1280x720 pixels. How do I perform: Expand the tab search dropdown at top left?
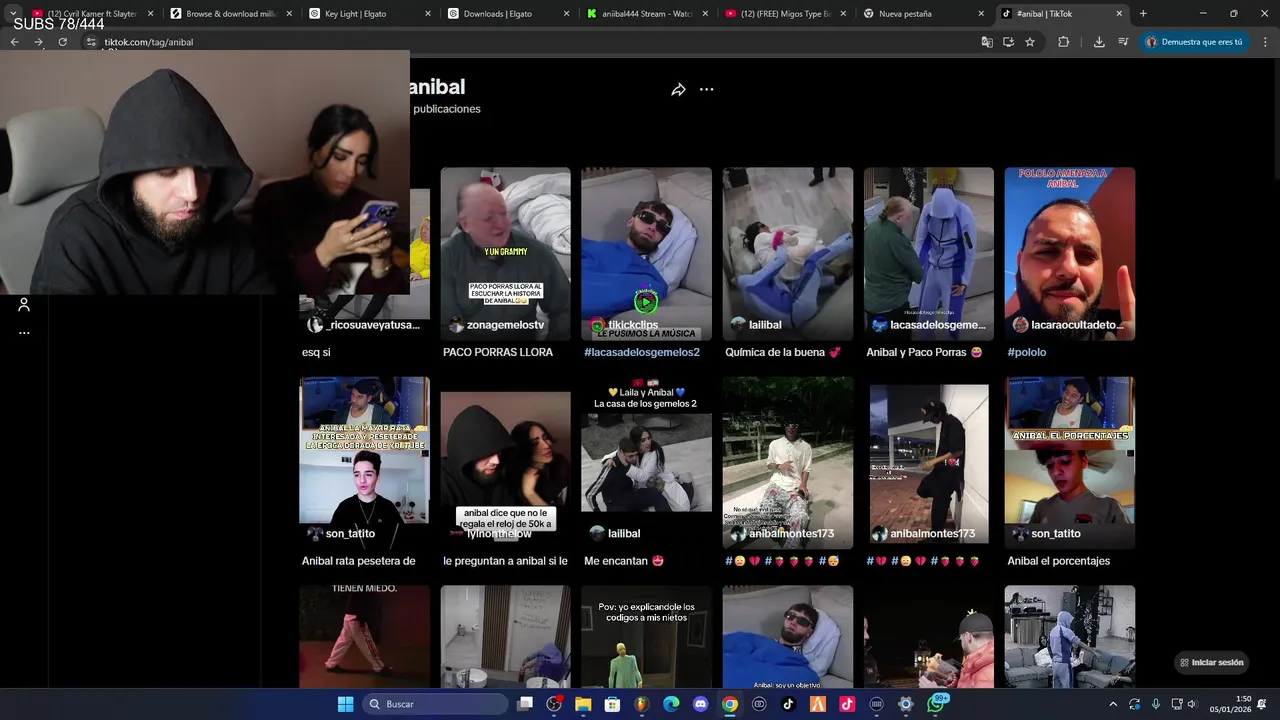(x=13, y=14)
